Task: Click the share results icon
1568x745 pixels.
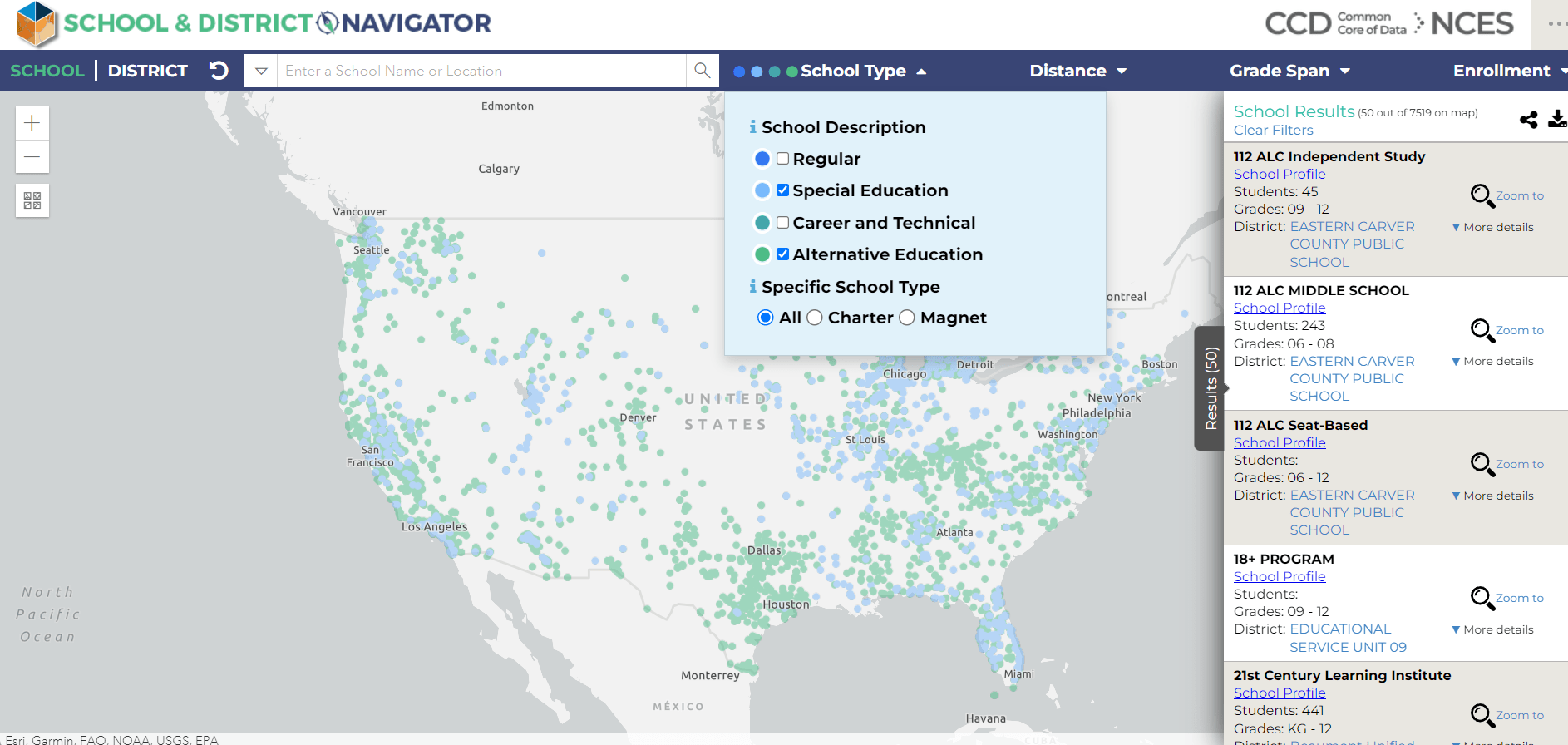Action: pyautogui.click(x=1528, y=120)
